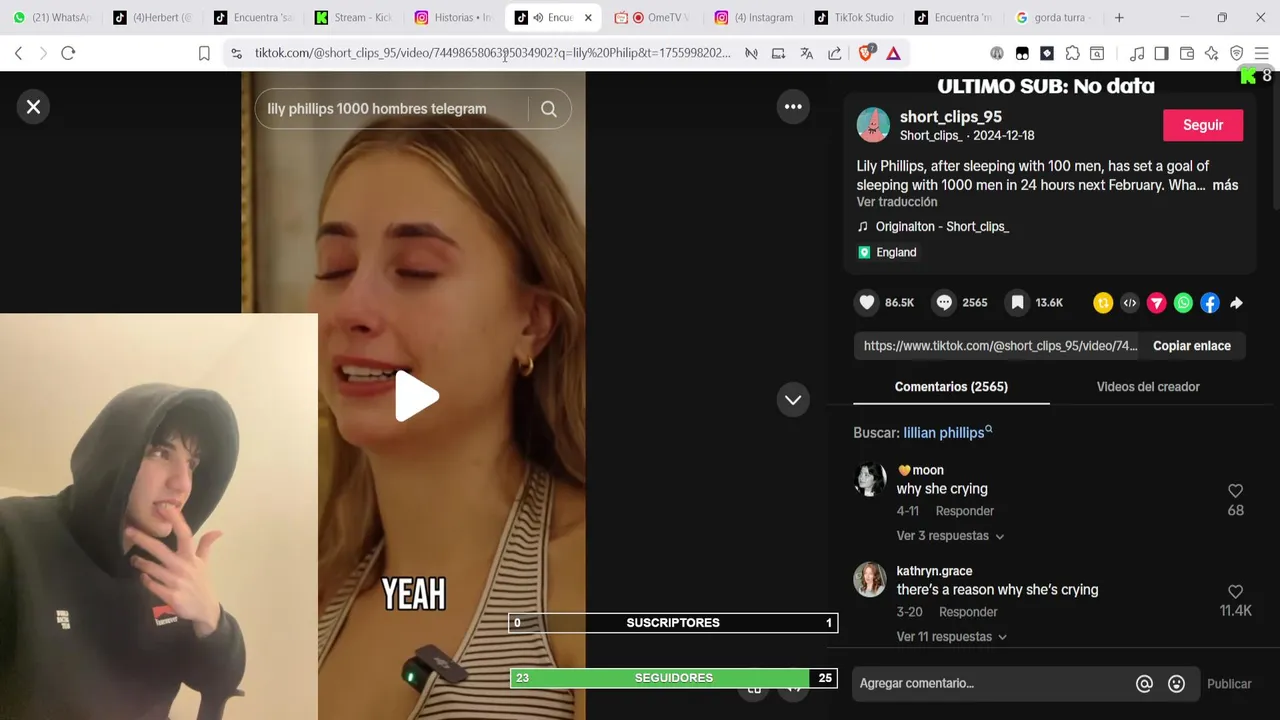The height and width of the screenshot is (720, 1280).
Task: Expand "Ver 11 respuestas" replies
Action: tap(951, 637)
